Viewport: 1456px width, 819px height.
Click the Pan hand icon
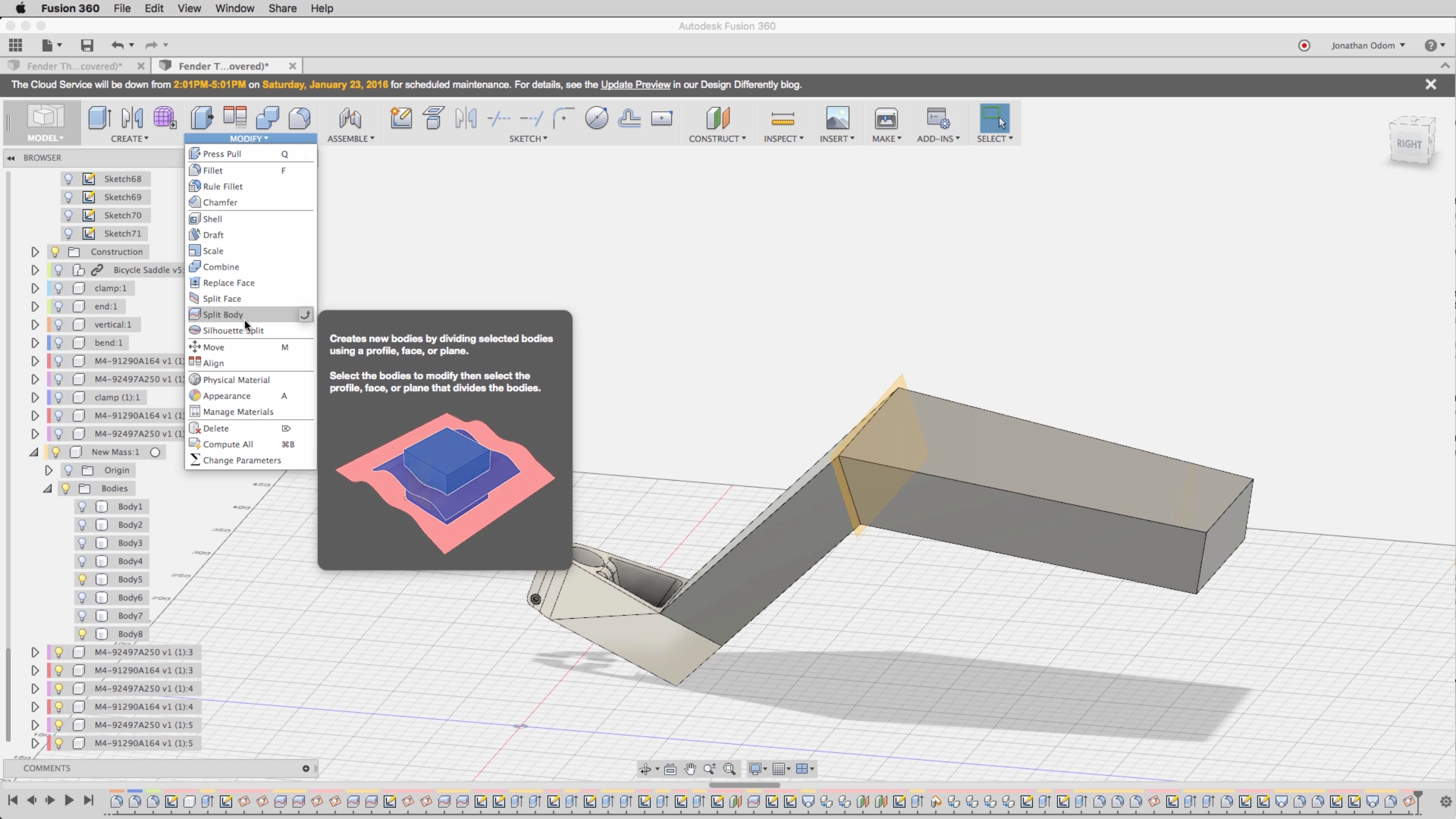(x=690, y=769)
